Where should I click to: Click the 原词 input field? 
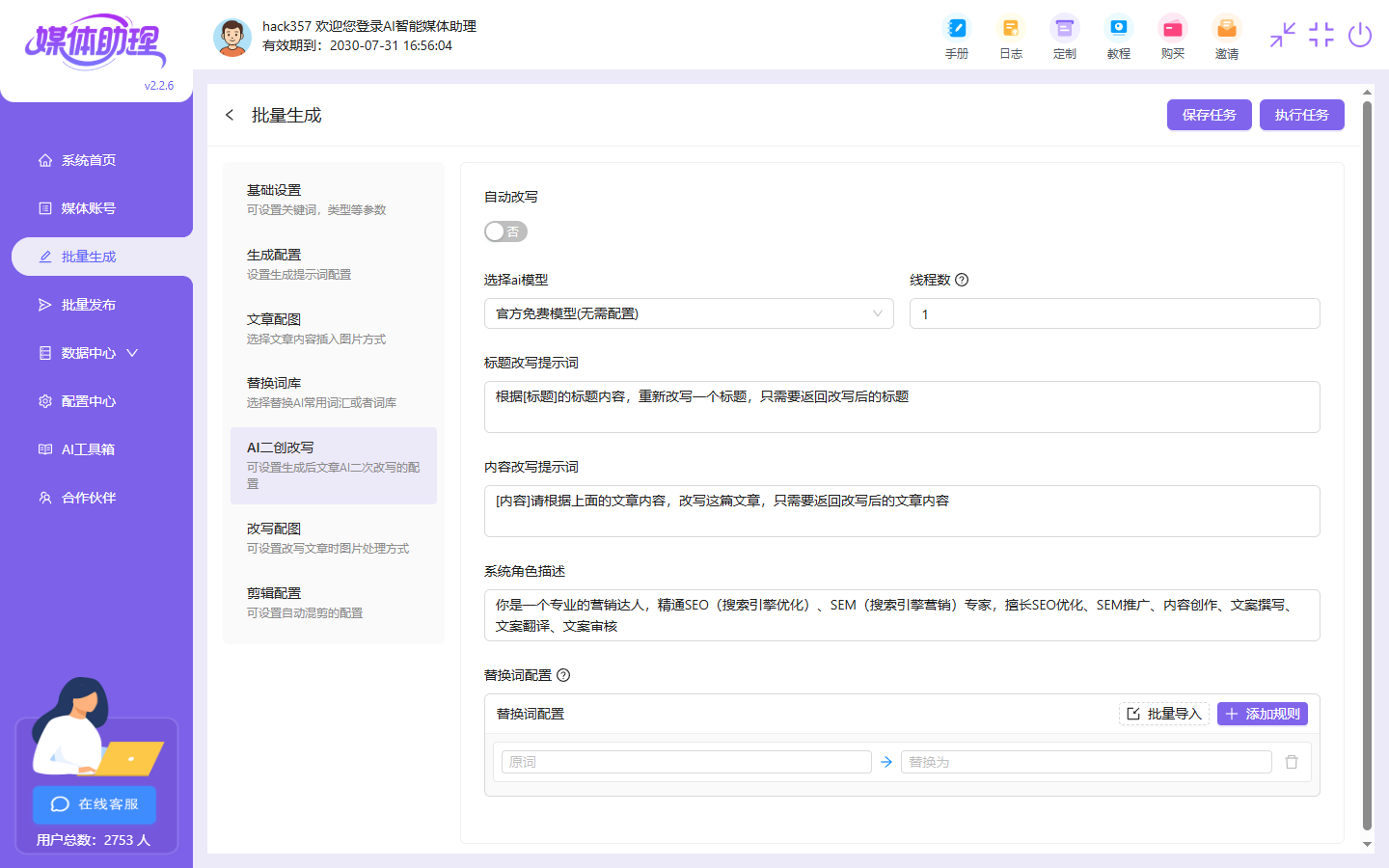coord(685,761)
